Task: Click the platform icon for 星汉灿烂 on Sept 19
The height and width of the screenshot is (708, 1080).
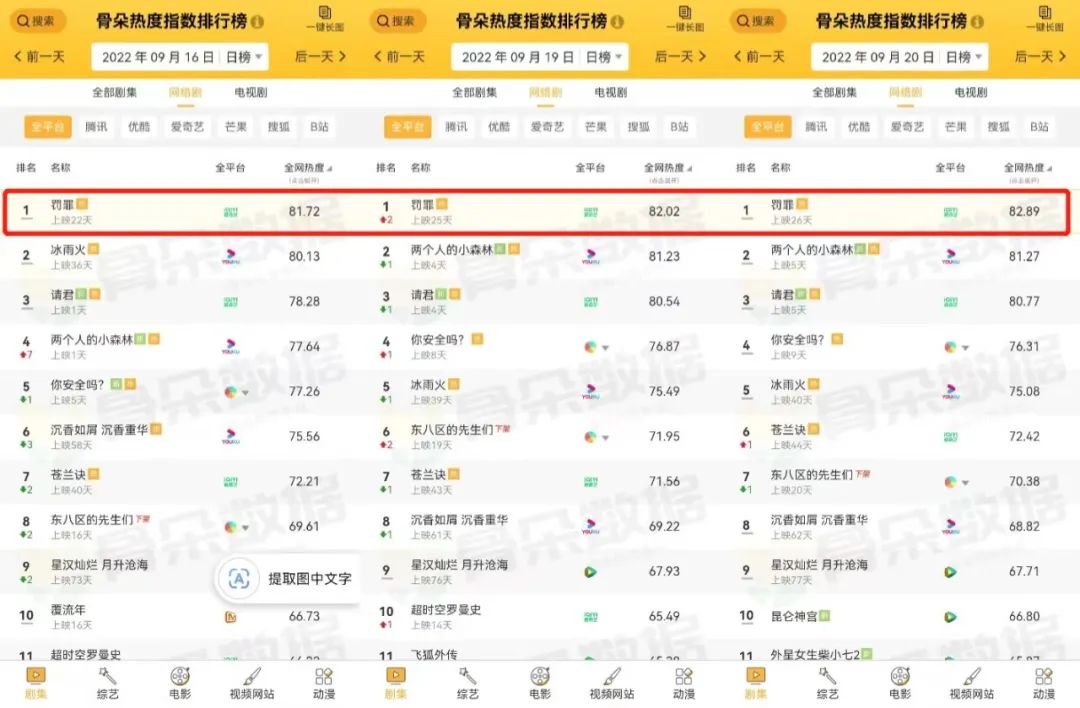Action: coord(590,572)
